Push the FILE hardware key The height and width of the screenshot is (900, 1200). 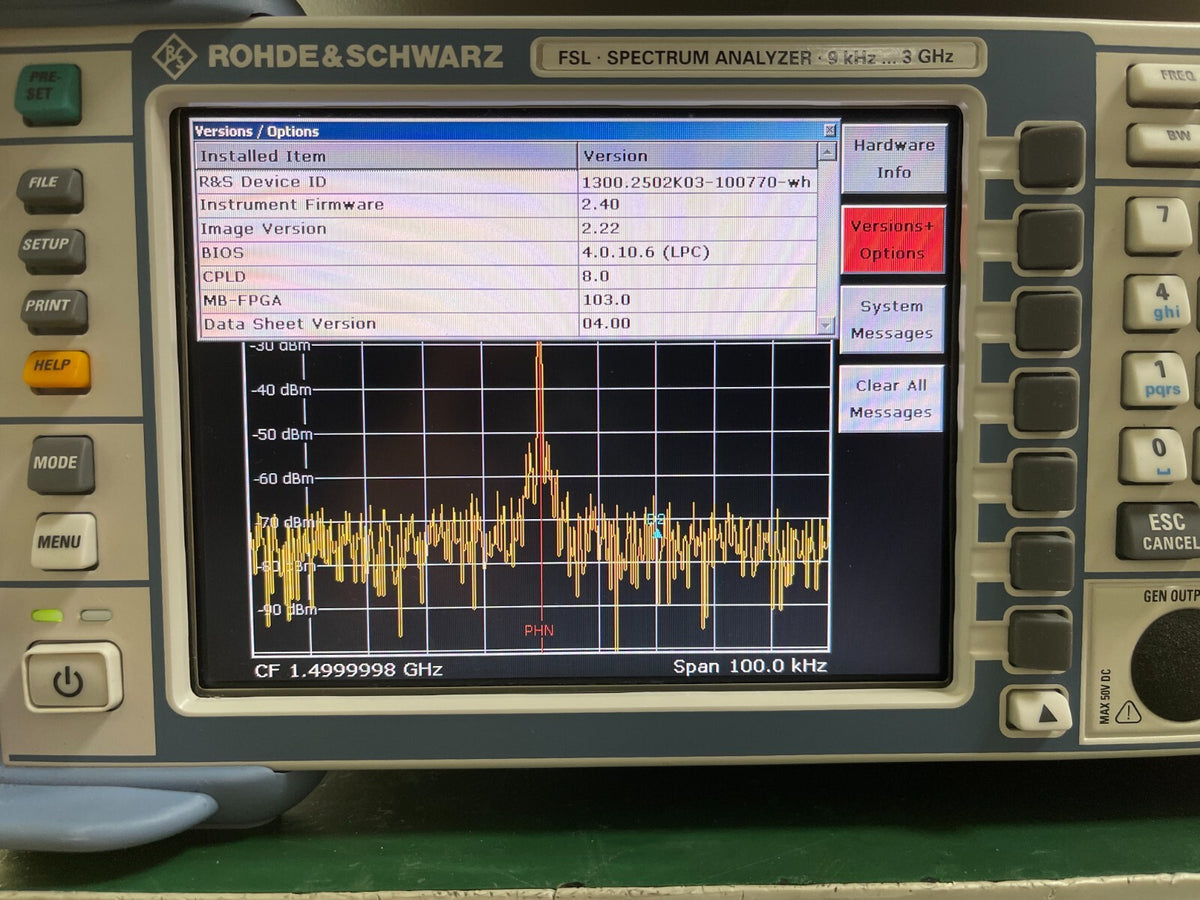tap(50, 189)
